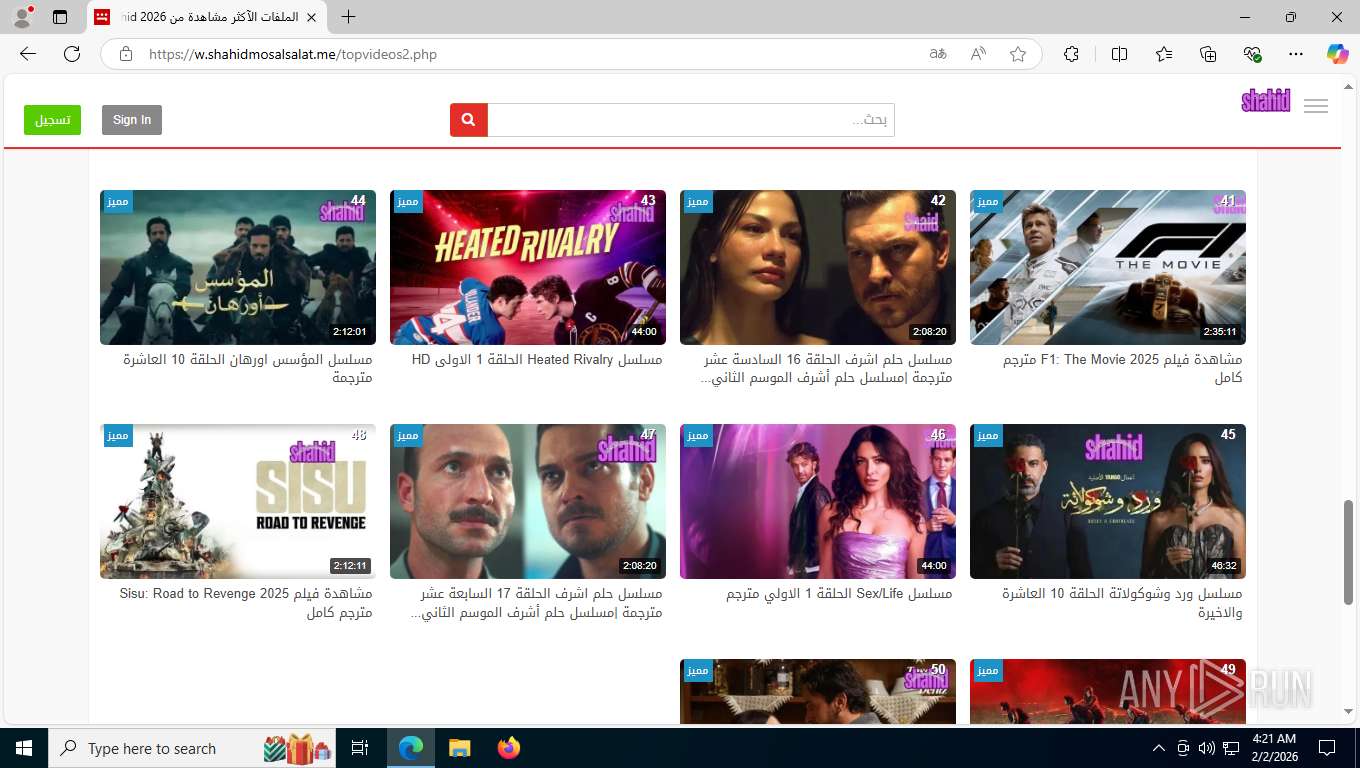Open Sisu: Road to Revenge 2025 title link
This screenshot has height=768, width=1360.
246,603
